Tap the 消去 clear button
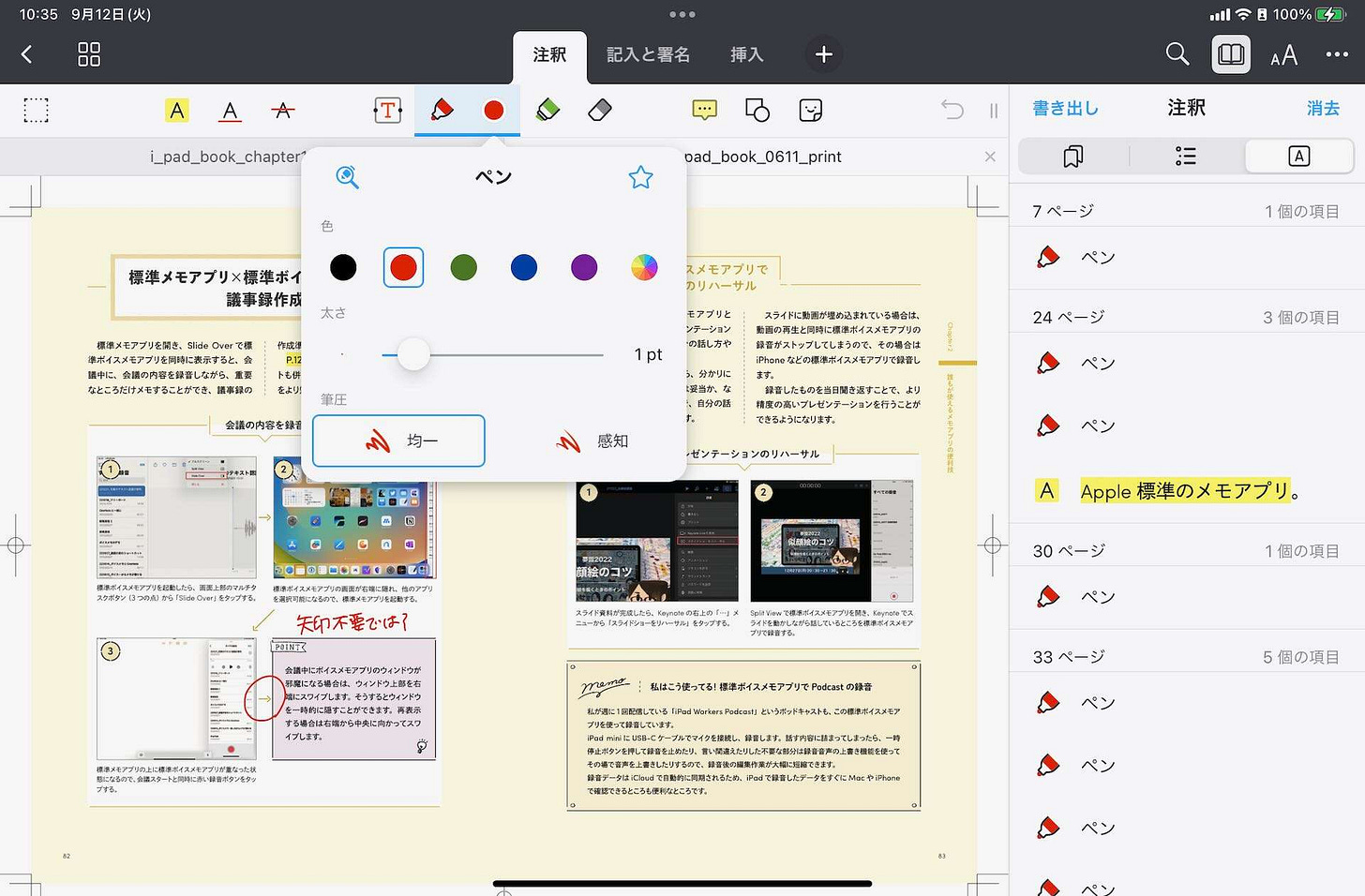Viewport: 1365px width, 896px height. (x=1323, y=108)
